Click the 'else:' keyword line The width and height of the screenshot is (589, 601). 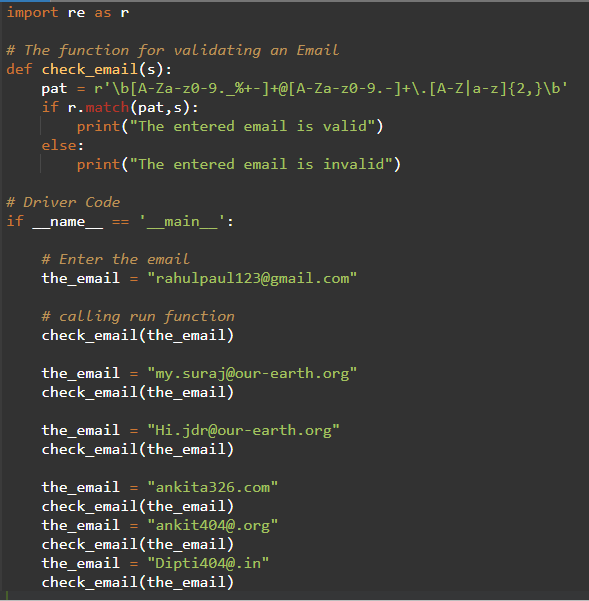[x=62, y=146]
